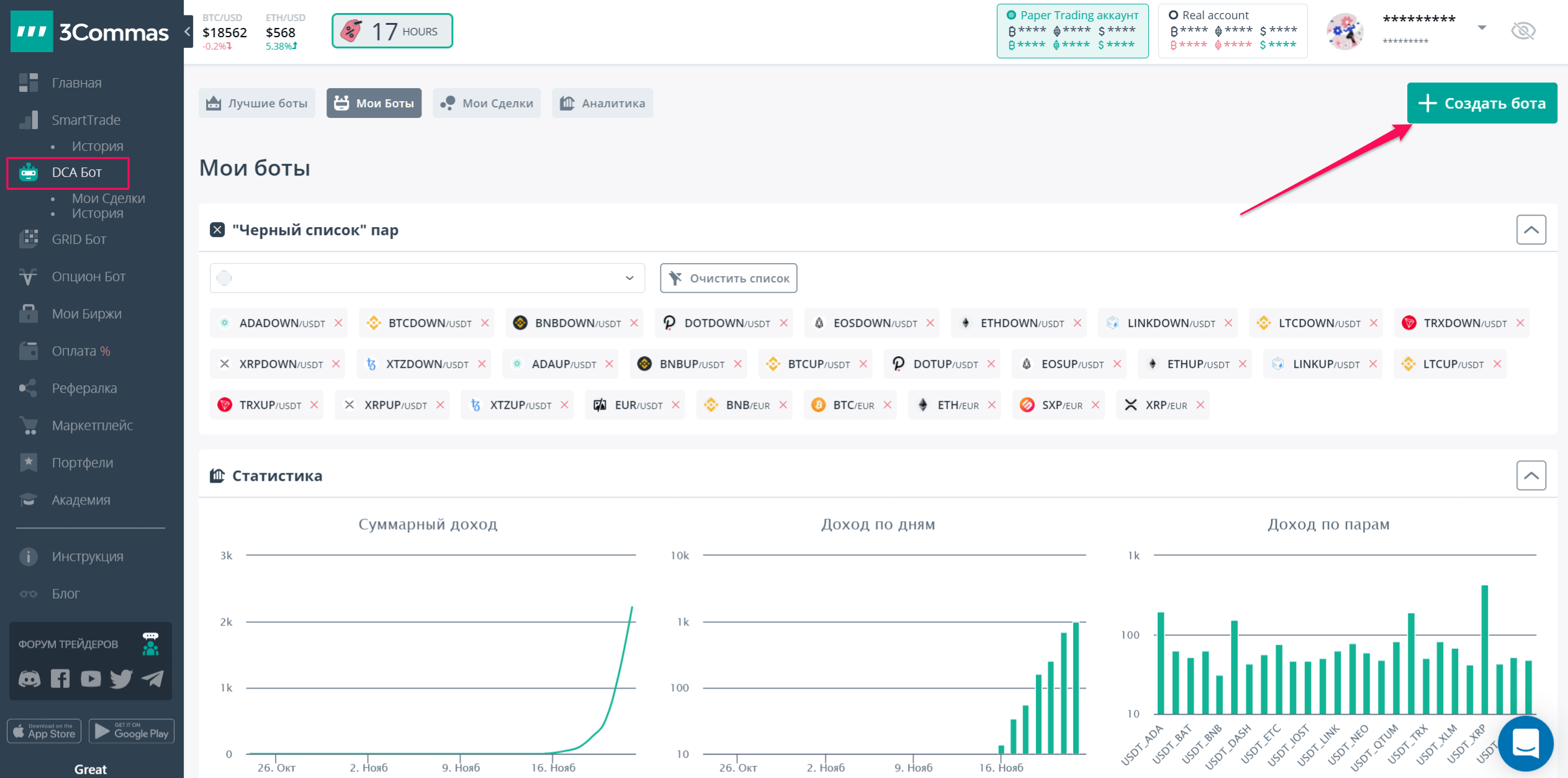Image resolution: width=1568 pixels, height=778 pixels.
Task: Collapse the Черный список пар panel
Action: click(x=1531, y=230)
